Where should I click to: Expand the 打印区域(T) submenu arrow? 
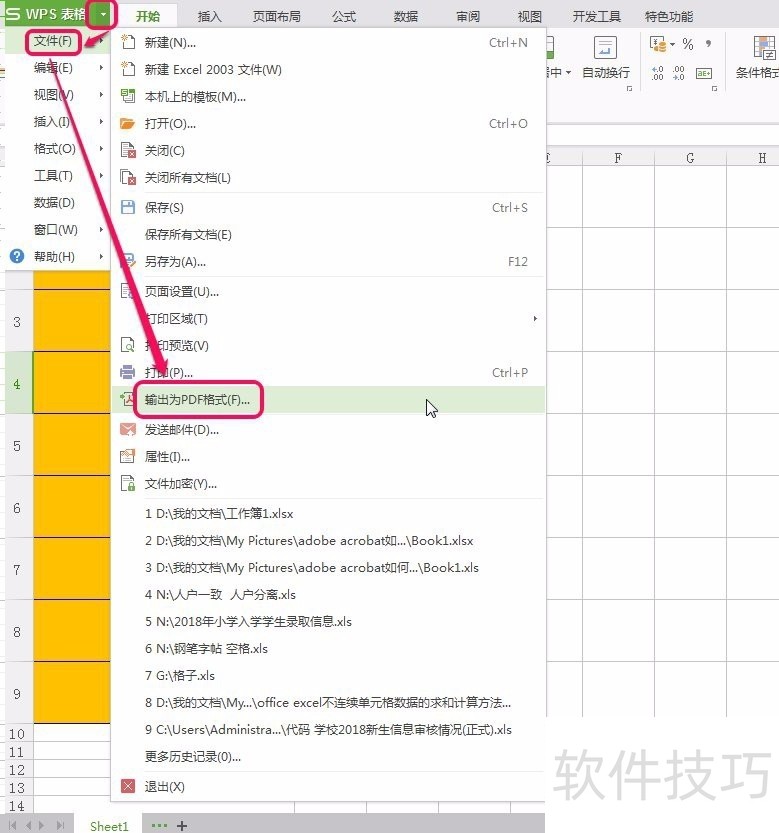pyautogui.click(x=535, y=318)
